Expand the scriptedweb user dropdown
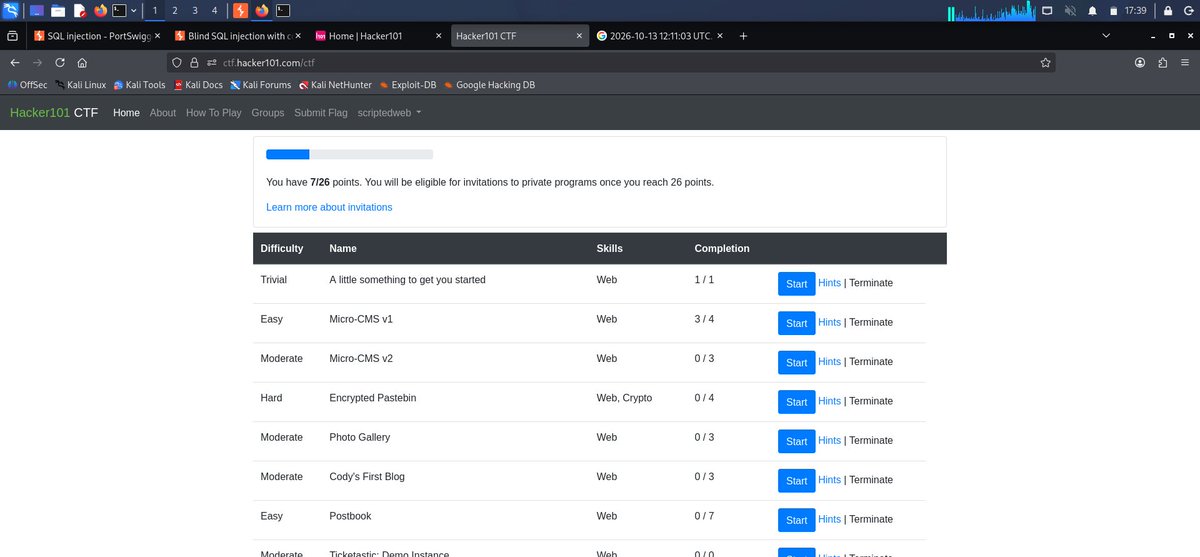The width and height of the screenshot is (1200, 557). pyautogui.click(x=389, y=113)
